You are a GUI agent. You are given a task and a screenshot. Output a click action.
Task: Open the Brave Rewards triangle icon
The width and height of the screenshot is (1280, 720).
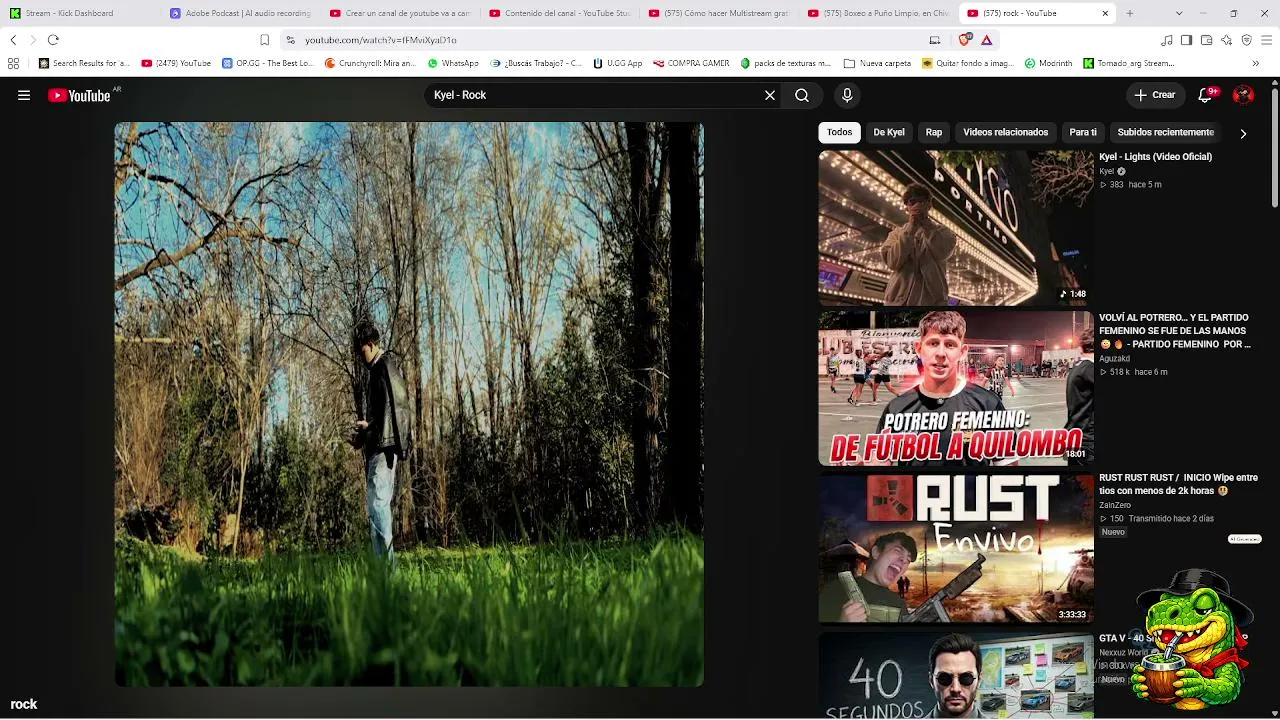[987, 40]
